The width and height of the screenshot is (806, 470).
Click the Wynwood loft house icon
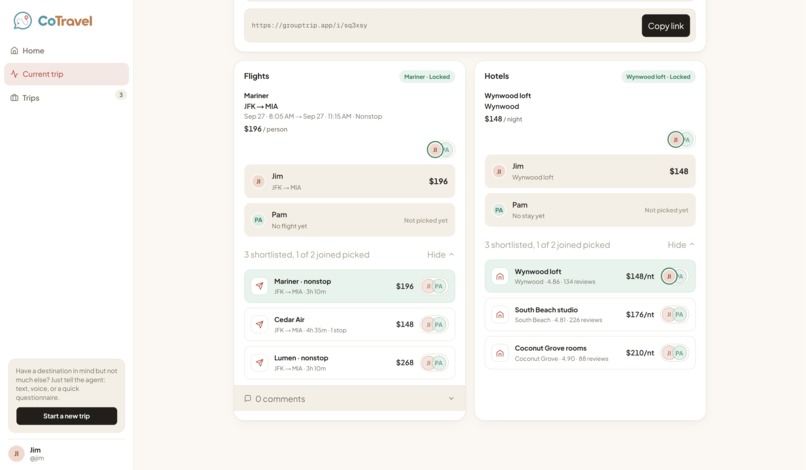tap(500, 276)
